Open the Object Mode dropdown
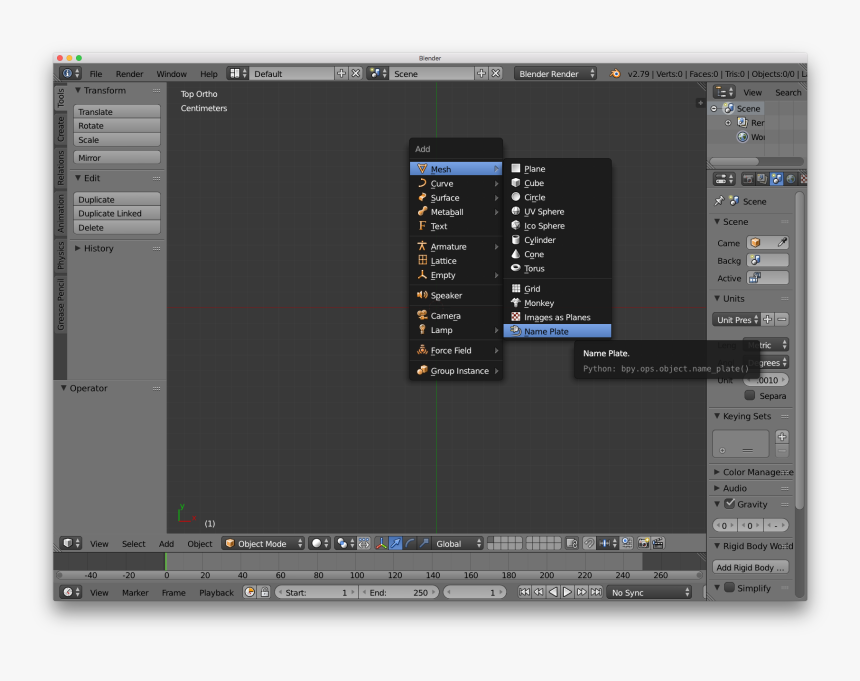This screenshot has width=860, height=681. point(263,543)
